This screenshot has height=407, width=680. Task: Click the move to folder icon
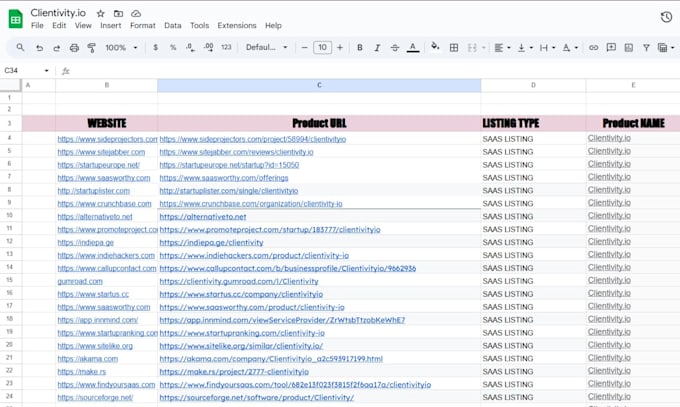(x=118, y=13)
